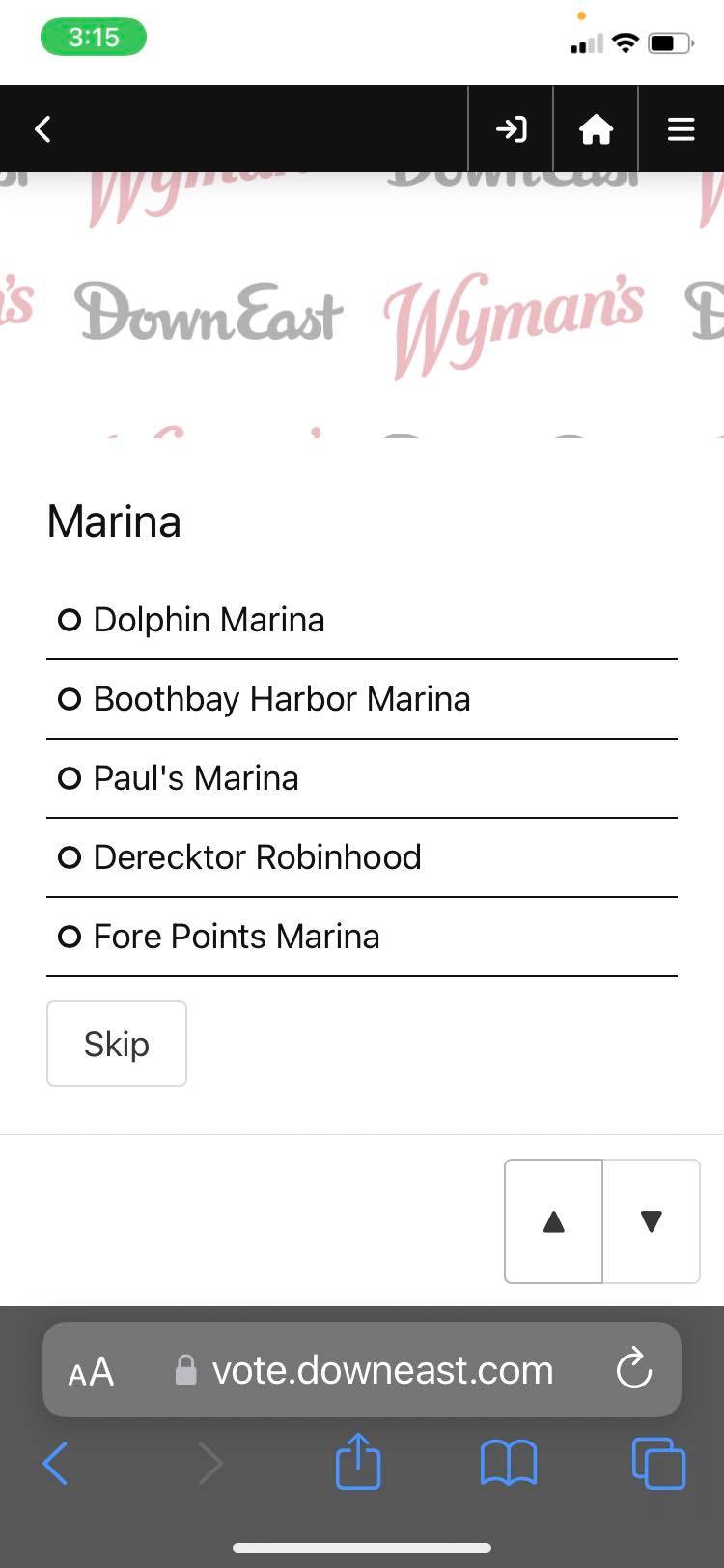Tap the back chevron in black header
The image size is (724, 1568).
click(x=42, y=128)
